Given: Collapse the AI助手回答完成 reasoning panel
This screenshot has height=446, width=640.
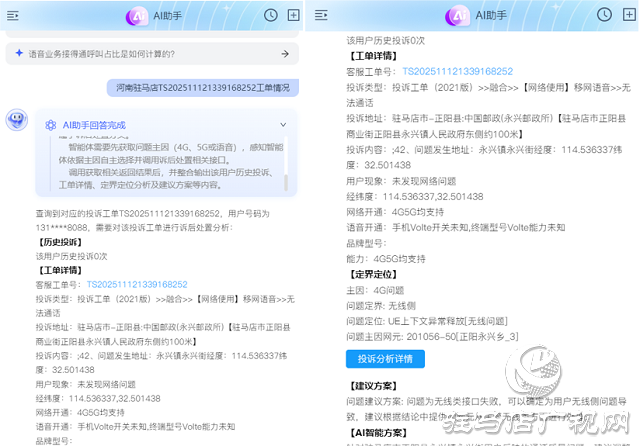Looking at the screenshot, I should click(x=283, y=125).
